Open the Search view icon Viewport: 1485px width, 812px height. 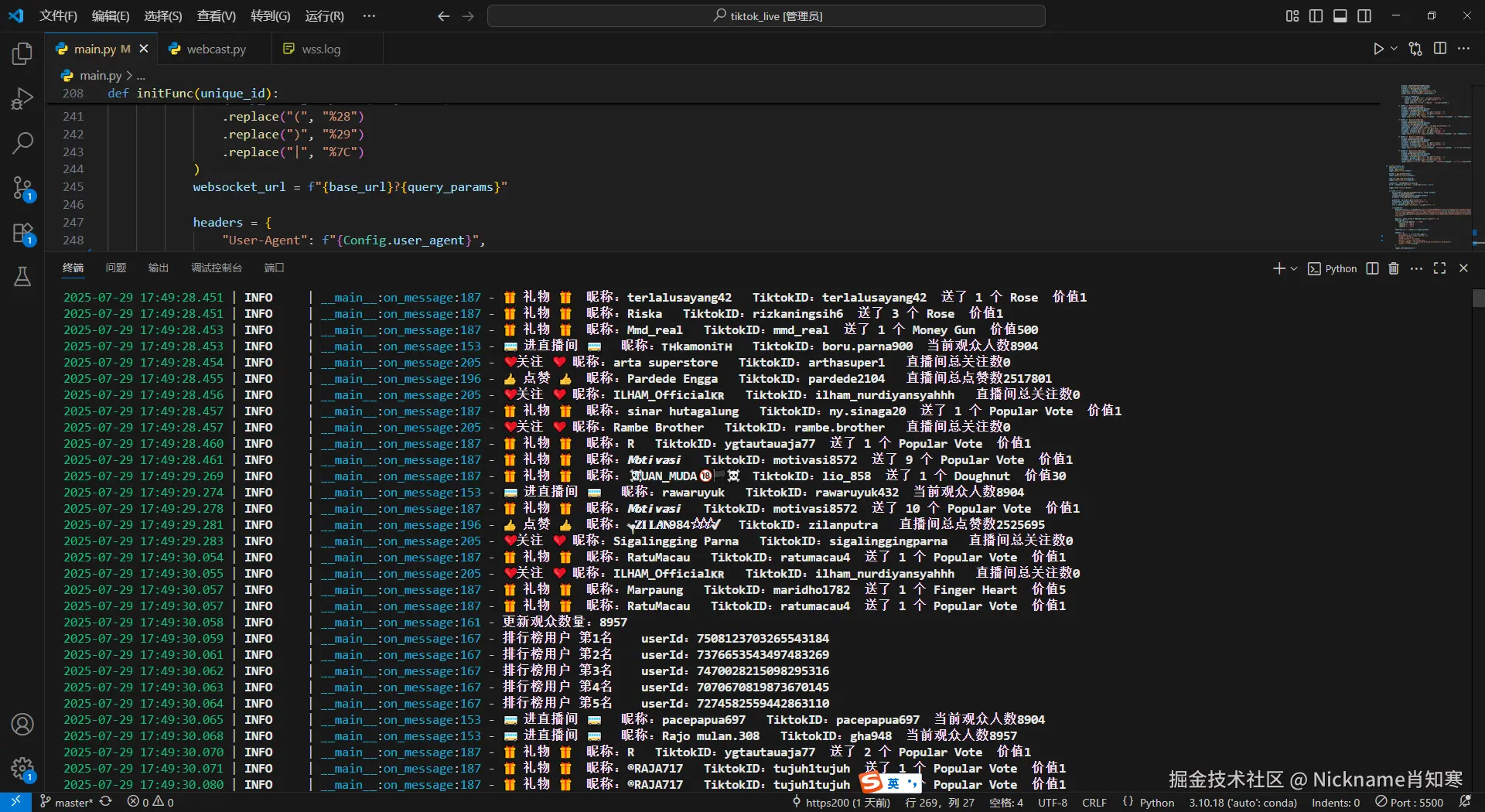point(22,142)
